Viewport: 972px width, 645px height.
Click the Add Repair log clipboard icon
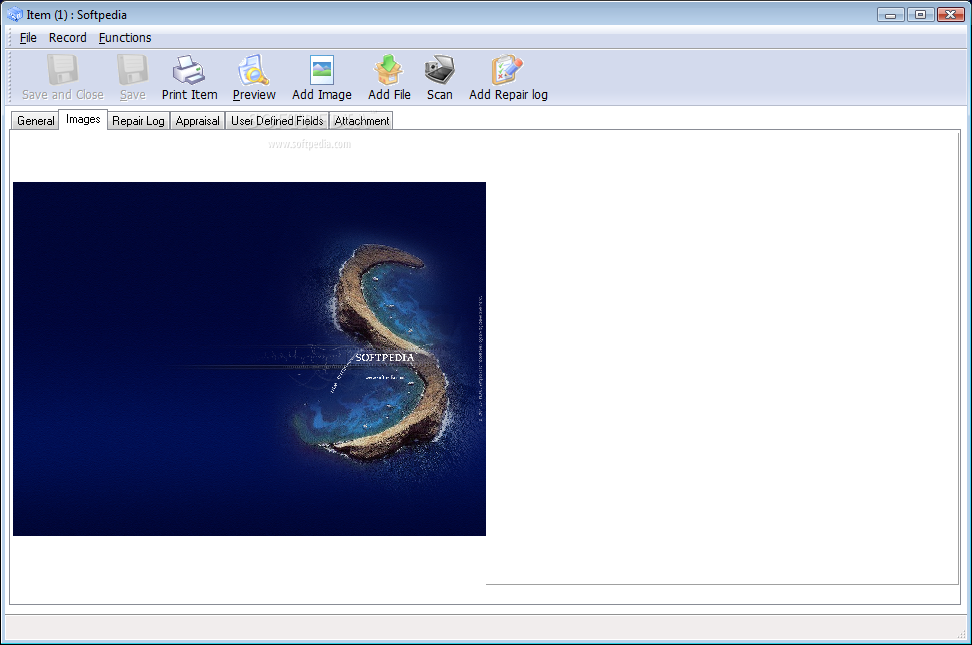point(508,69)
